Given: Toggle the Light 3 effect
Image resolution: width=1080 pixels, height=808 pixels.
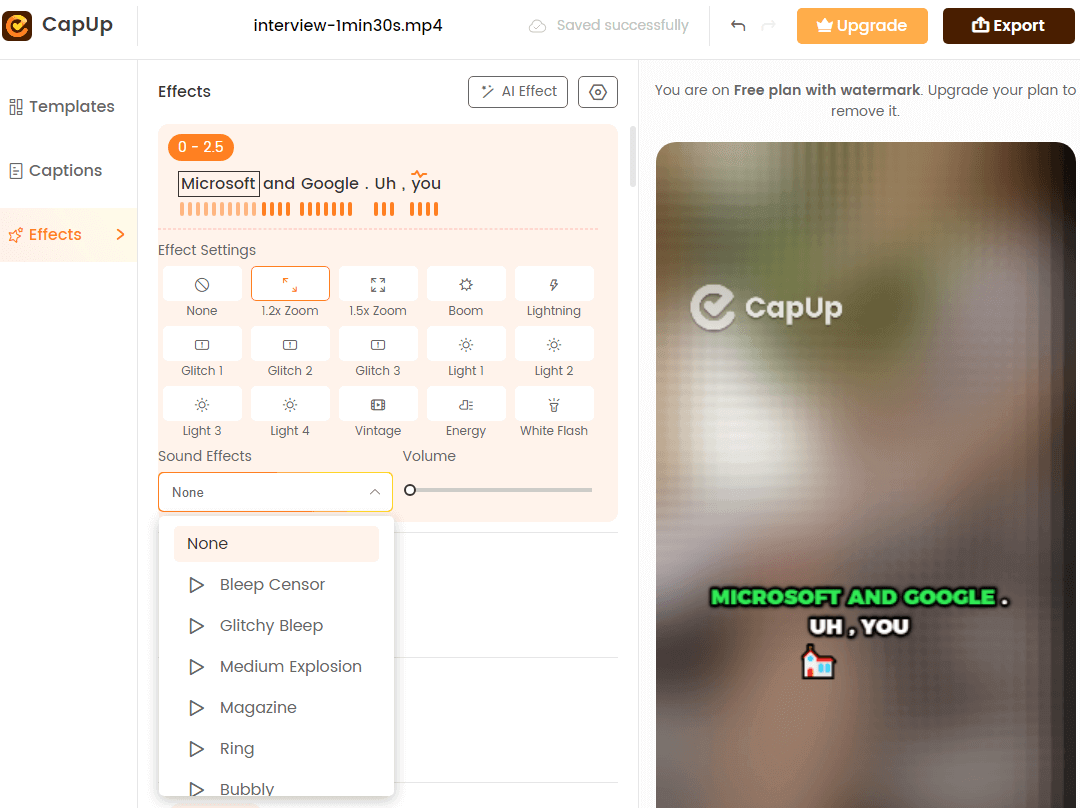Looking at the screenshot, I should click(x=202, y=405).
